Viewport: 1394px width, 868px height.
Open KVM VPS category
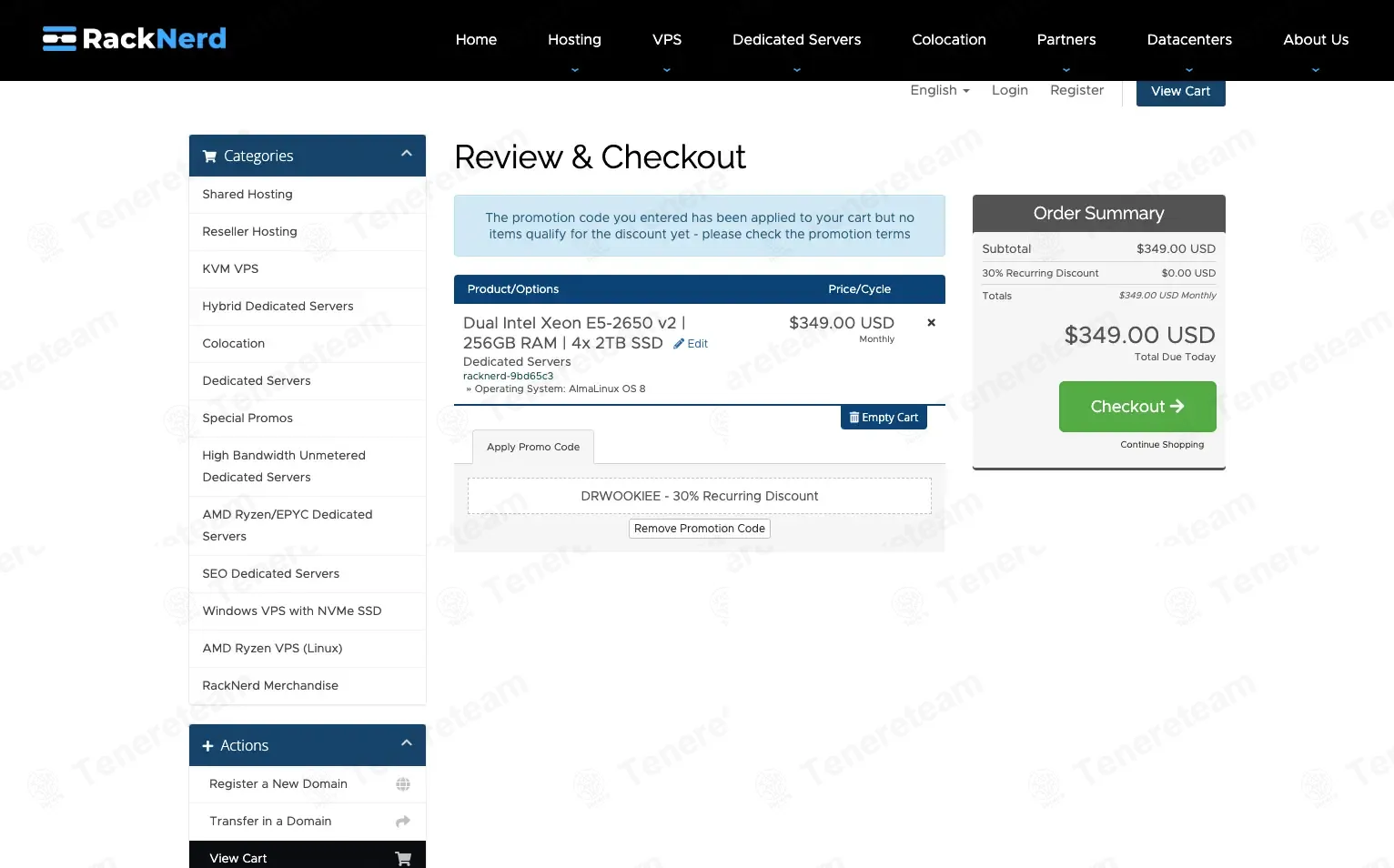click(308, 269)
